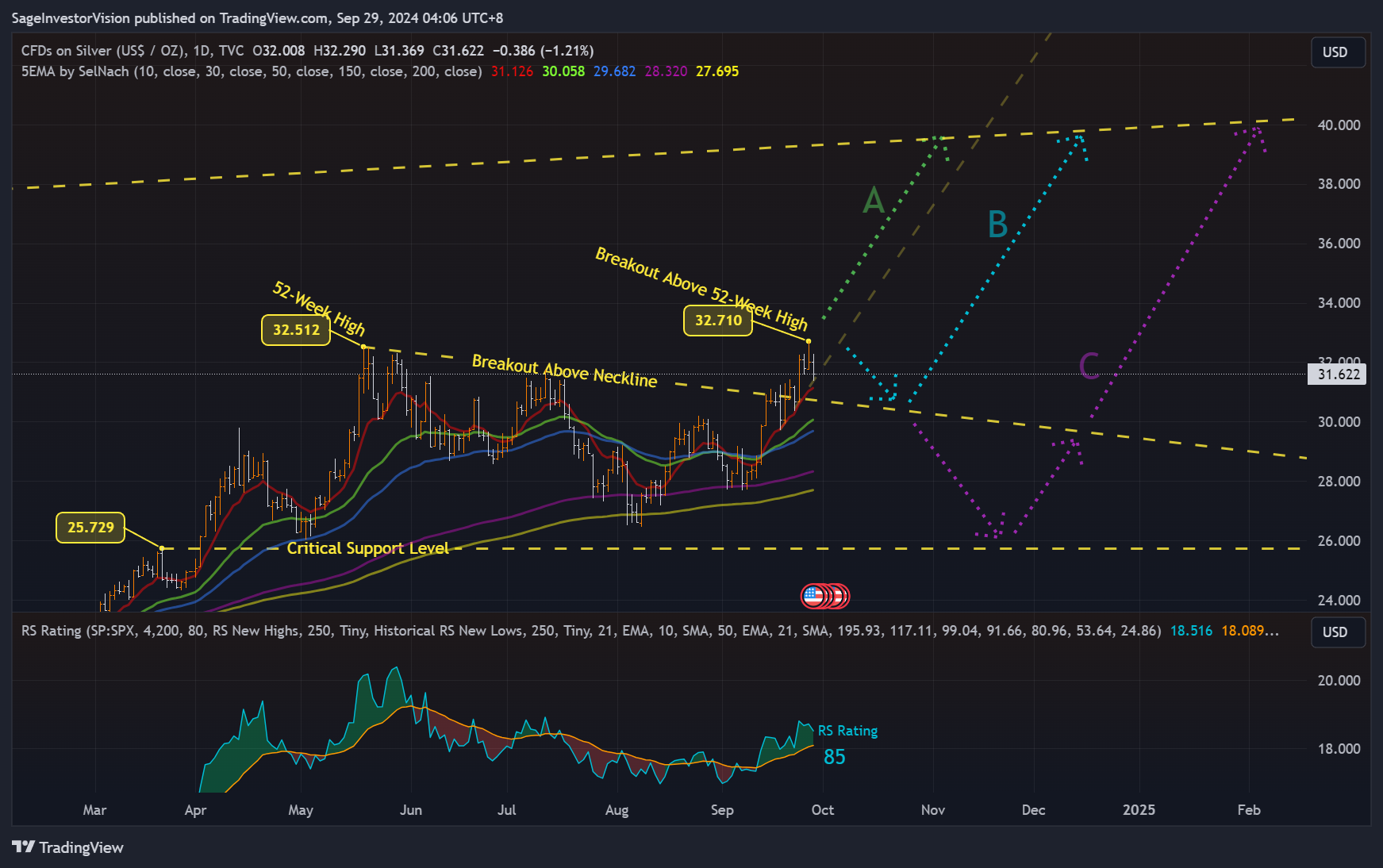The height and width of the screenshot is (868, 1383).
Task: Click the 38.000 price axis label
Action: tap(1339, 184)
